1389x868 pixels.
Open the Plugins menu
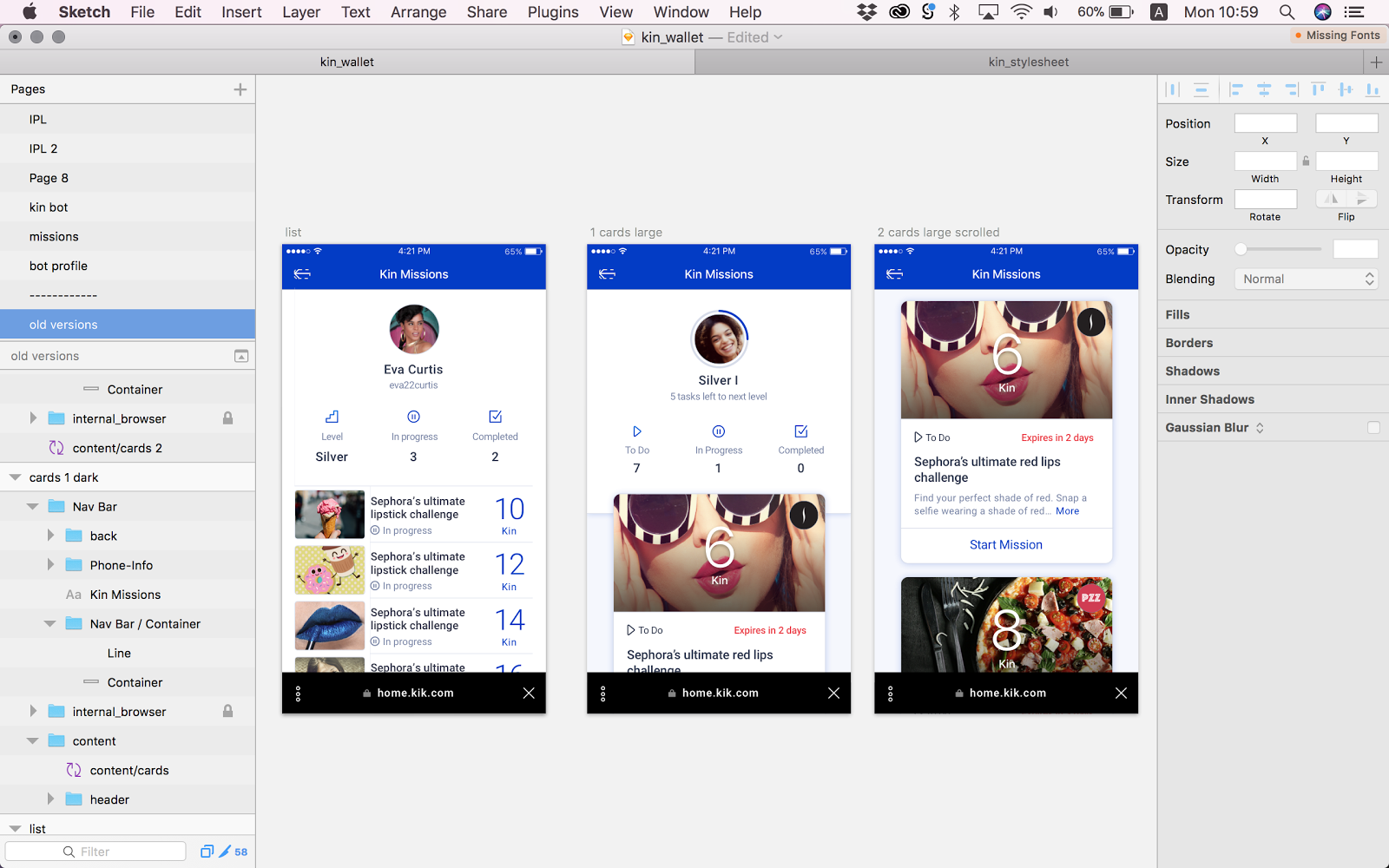553,12
